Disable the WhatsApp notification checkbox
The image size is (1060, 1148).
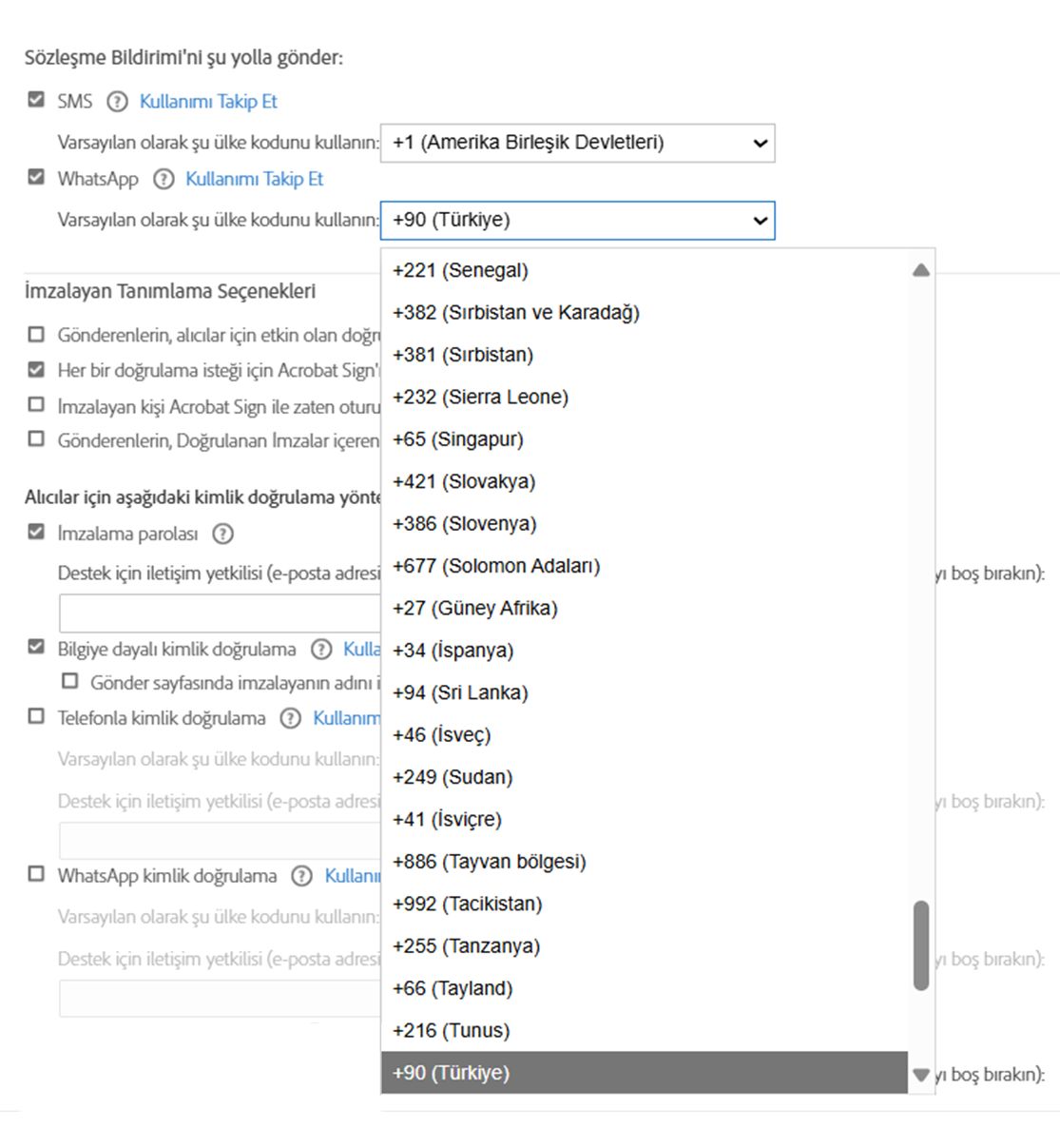pyautogui.click(x=36, y=177)
